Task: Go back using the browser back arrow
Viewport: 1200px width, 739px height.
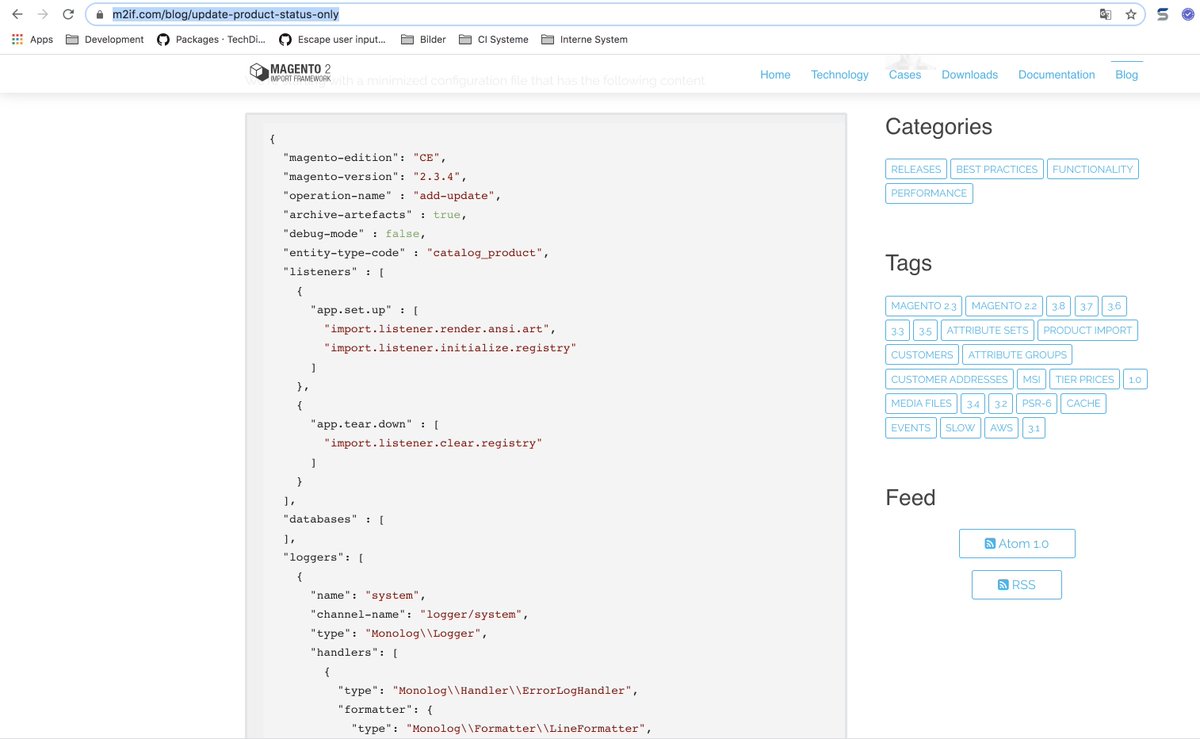Action: 17,14
